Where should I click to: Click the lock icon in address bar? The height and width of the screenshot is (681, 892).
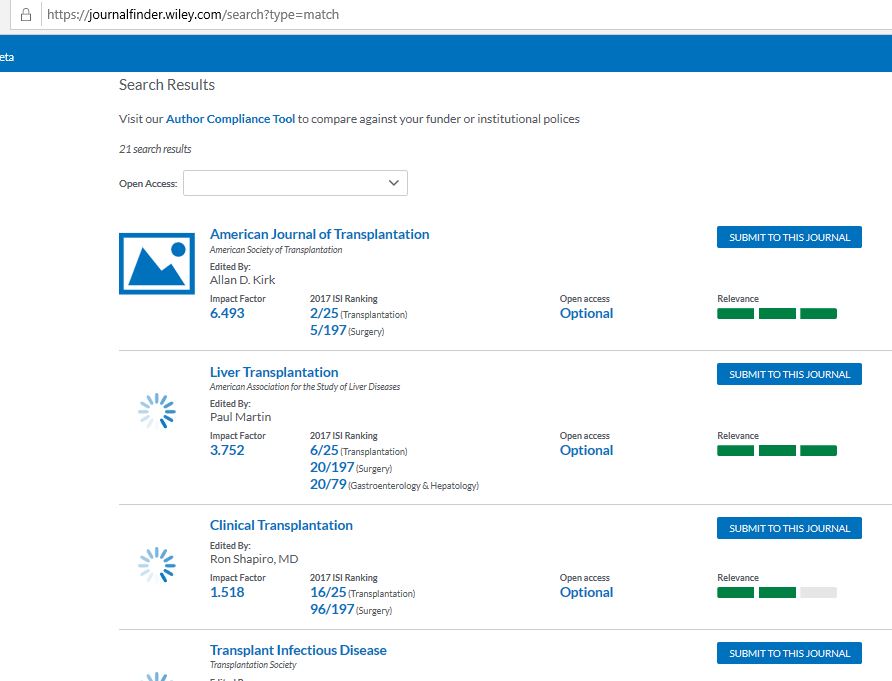tap(26, 15)
